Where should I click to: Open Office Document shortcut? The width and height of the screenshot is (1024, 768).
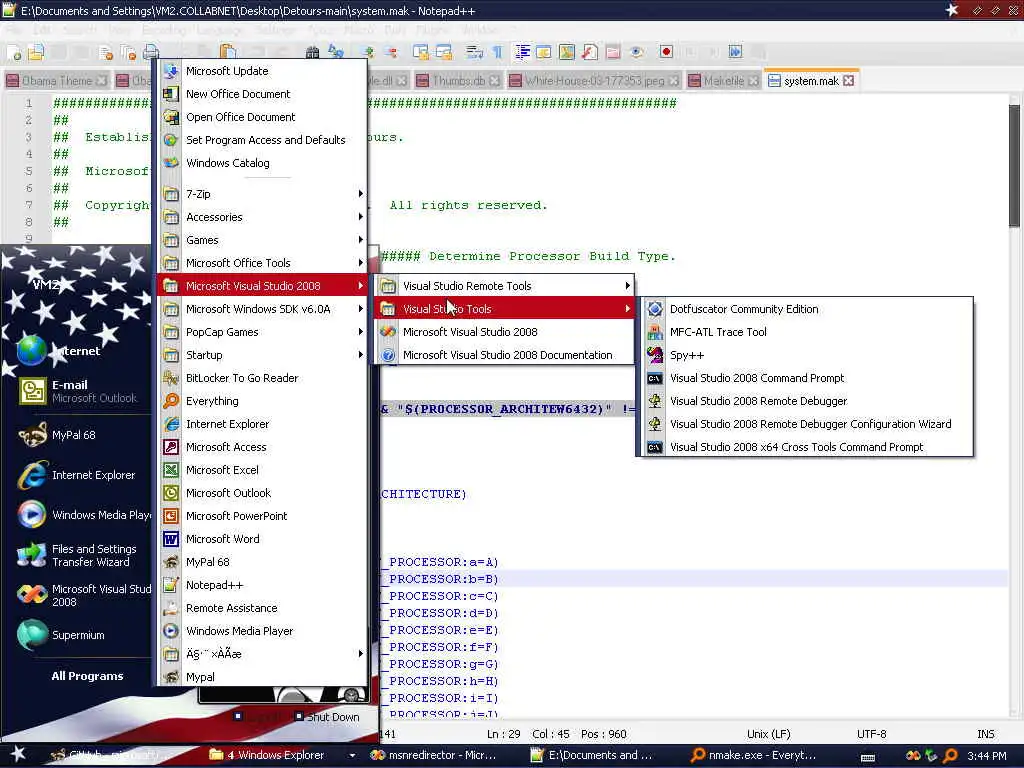click(261, 117)
